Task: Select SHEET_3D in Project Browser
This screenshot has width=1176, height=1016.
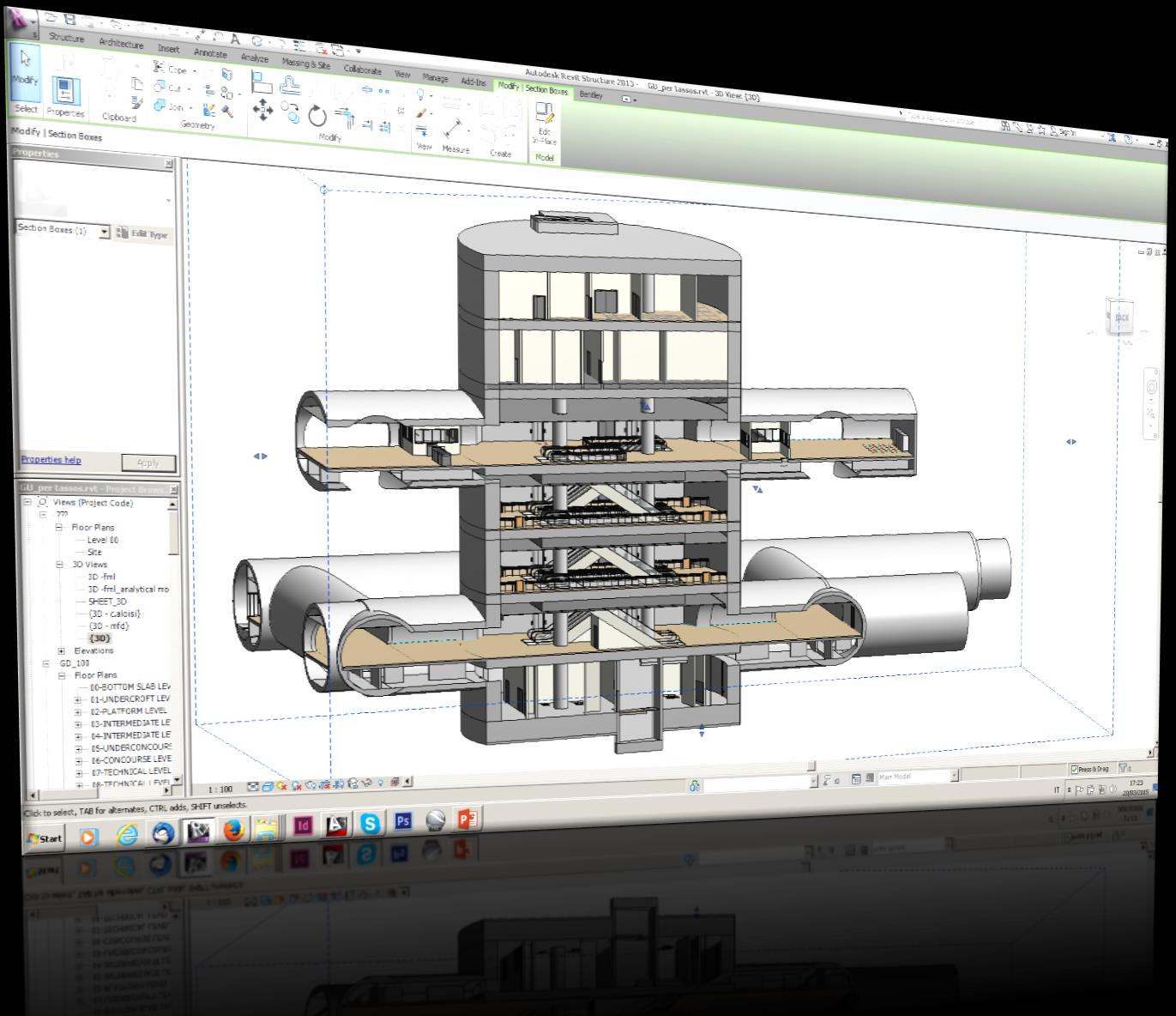Action: (x=107, y=602)
